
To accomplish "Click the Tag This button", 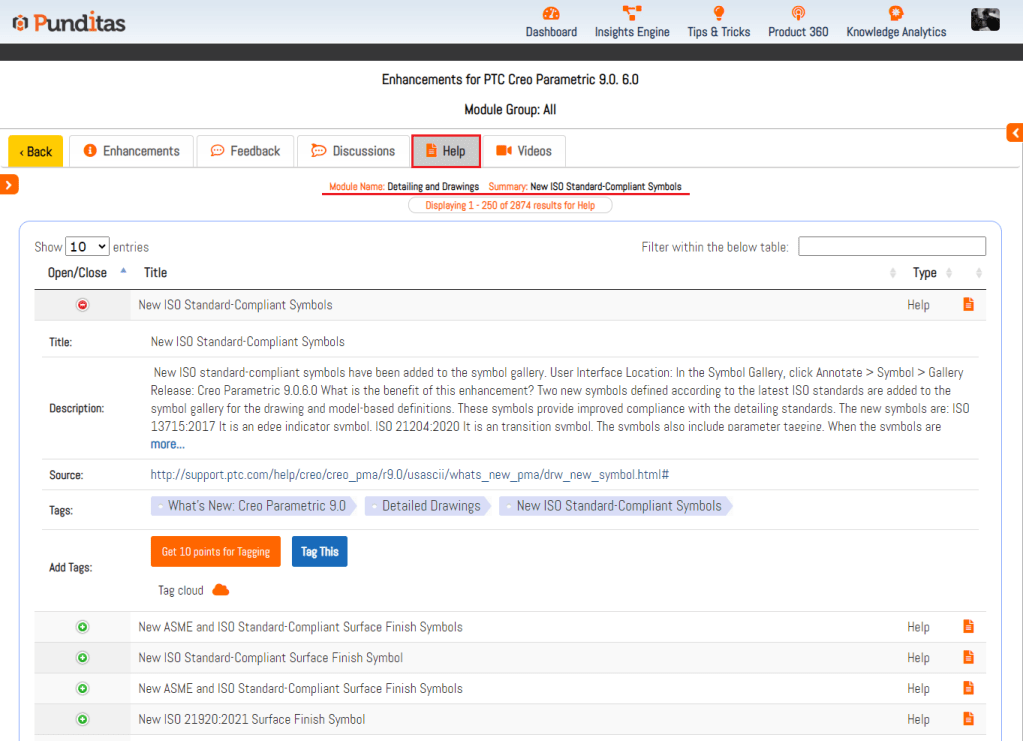I will coord(319,552).
